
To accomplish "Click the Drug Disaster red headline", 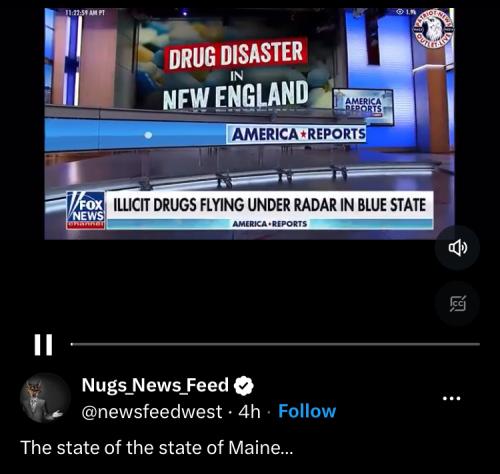I will pos(235,55).
